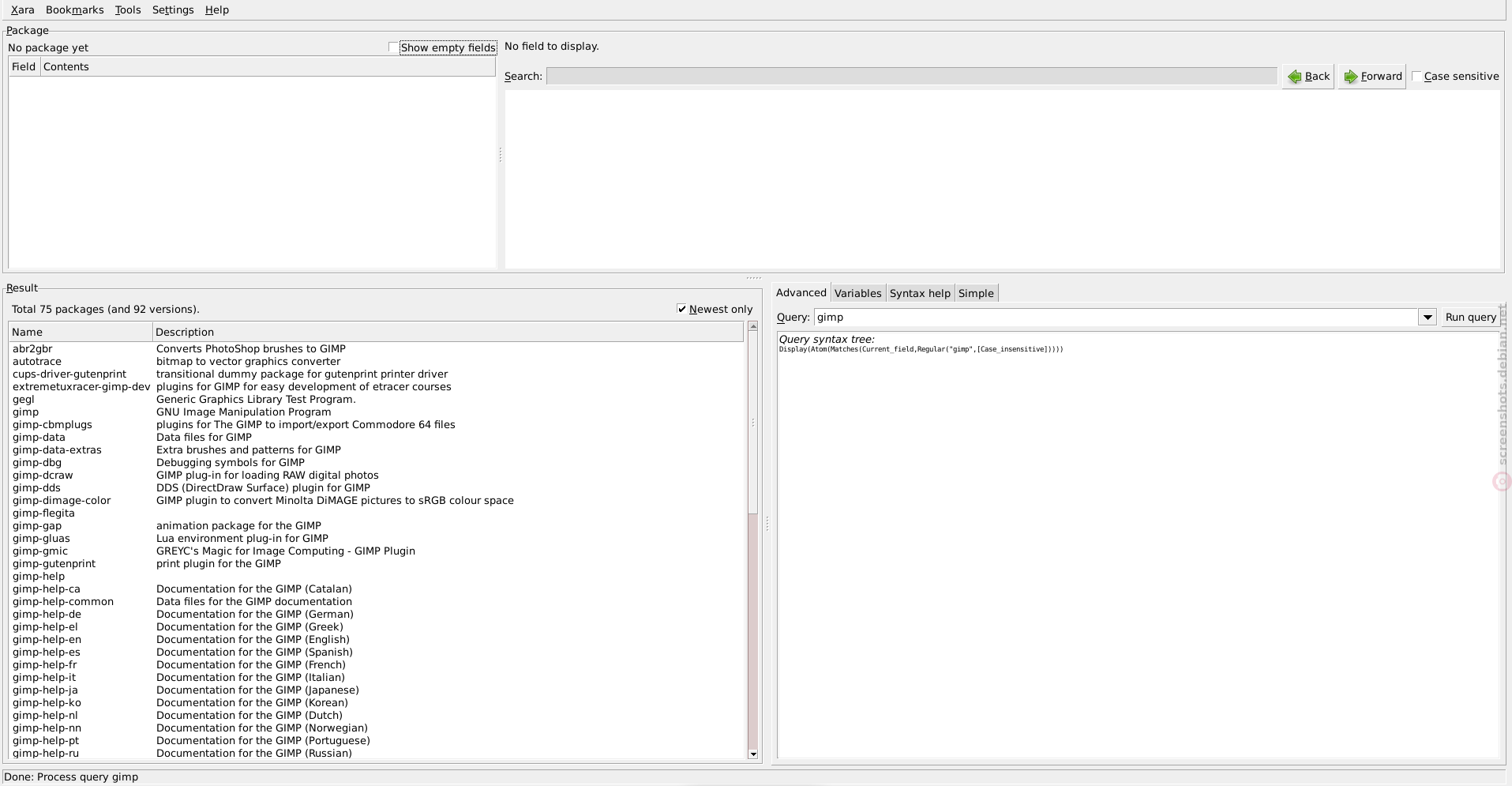Select the gimp-help-ko package row
The image size is (1512, 786).
pyautogui.click(x=377, y=702)
